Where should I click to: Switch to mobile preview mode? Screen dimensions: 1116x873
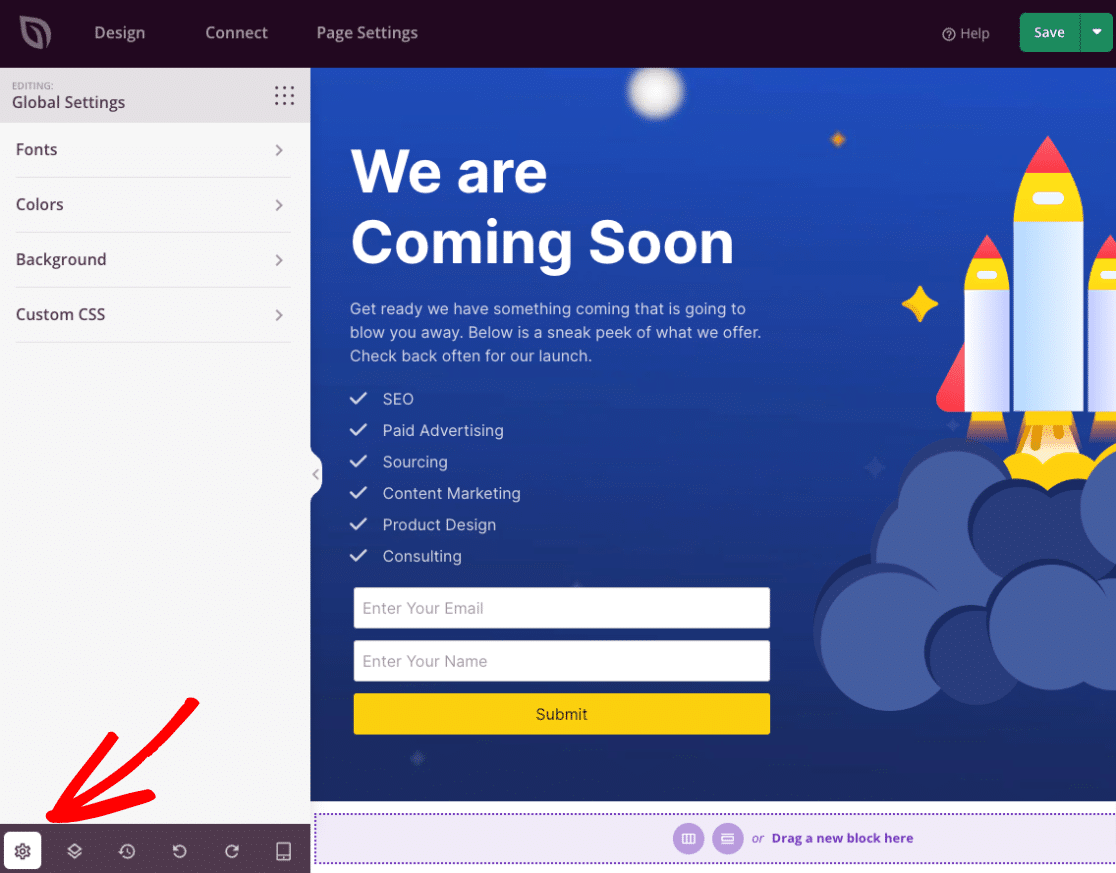point(283,851)
